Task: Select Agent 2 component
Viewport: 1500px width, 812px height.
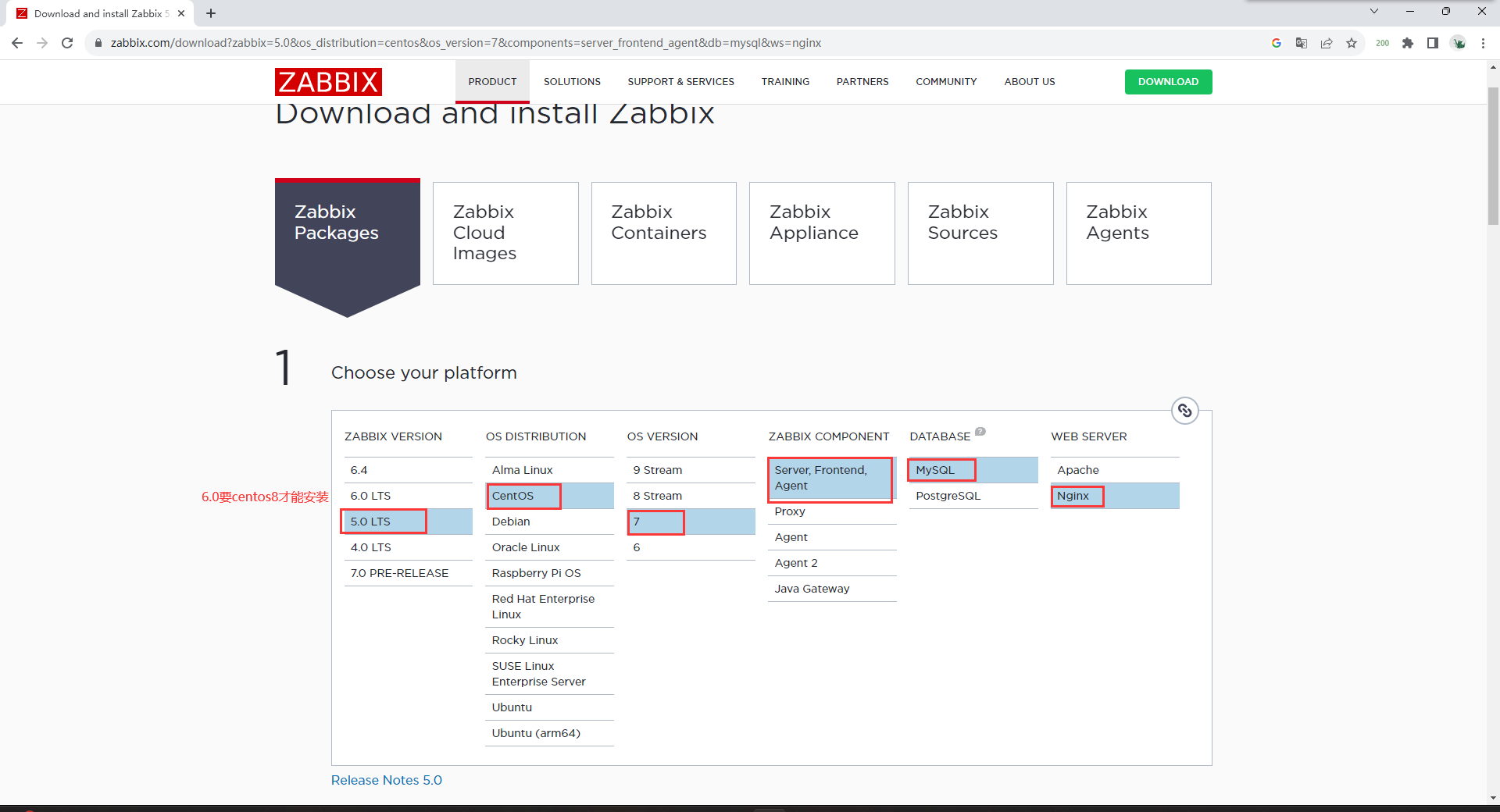Action: pyautogui.click(x=832, y=563)
